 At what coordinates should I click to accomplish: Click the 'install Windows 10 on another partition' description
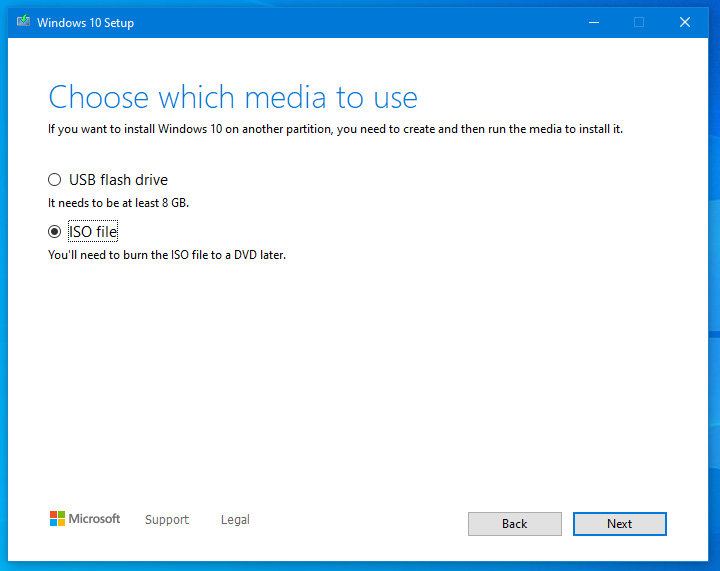pos(335,129)
